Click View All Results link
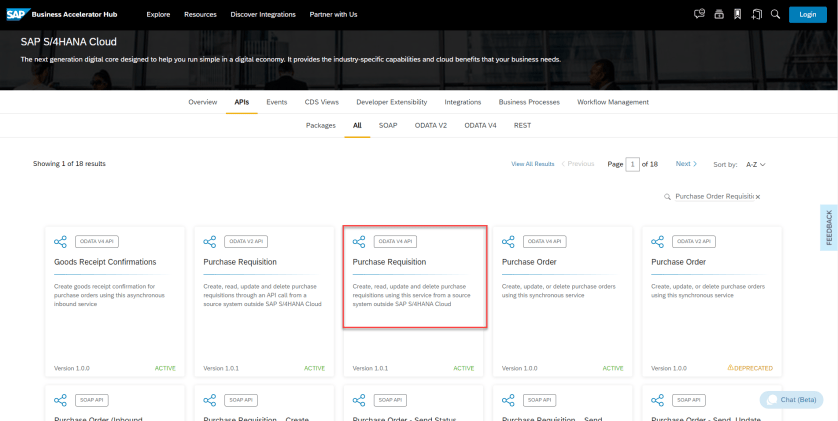 [532, 164]
